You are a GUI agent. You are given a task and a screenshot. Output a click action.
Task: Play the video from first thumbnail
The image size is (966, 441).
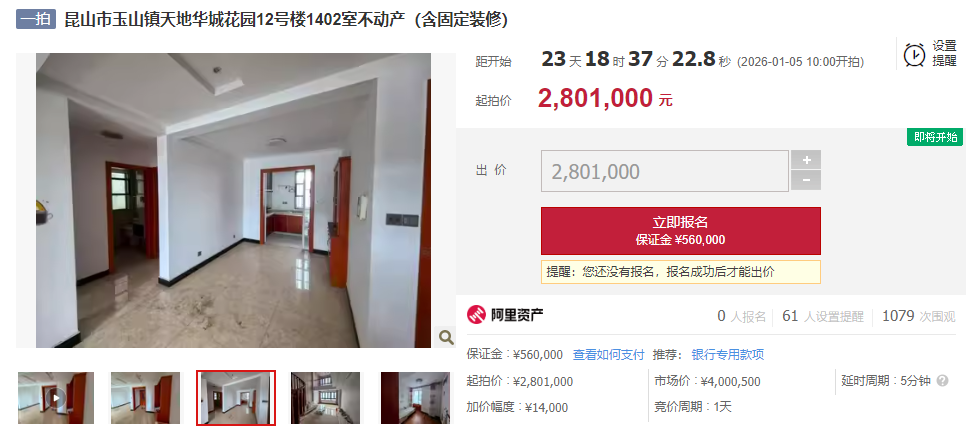56,398
